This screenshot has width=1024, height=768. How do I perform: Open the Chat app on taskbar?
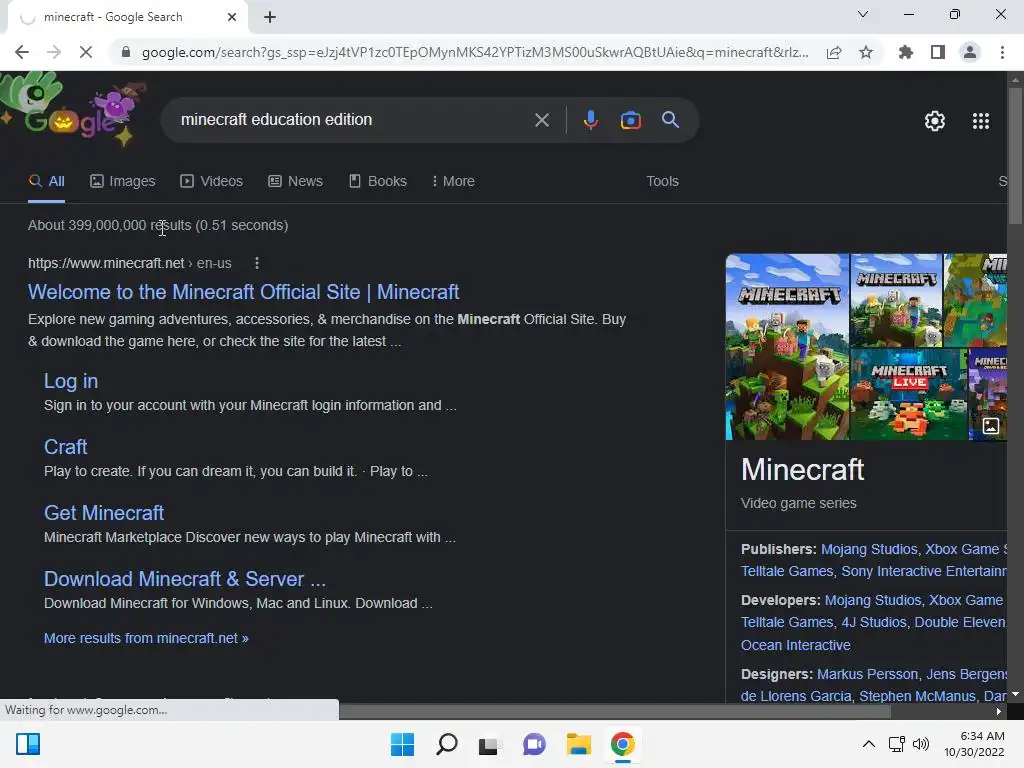click(x=534, y=744)
